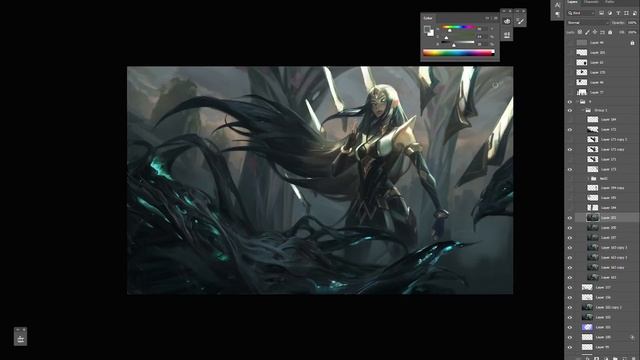Select Layer 194 copy
The width and height of the screenshot is (640, 360).
[607, 188]
